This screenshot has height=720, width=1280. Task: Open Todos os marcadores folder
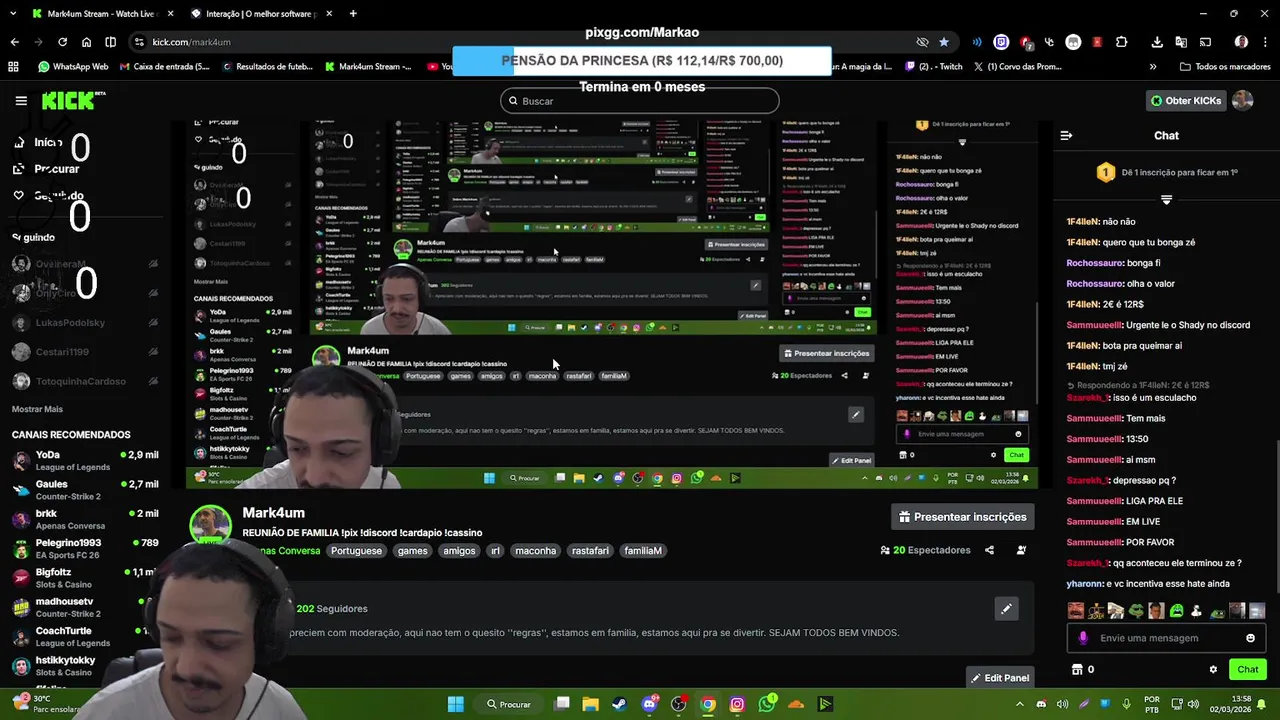click(x=1225, y=67)
